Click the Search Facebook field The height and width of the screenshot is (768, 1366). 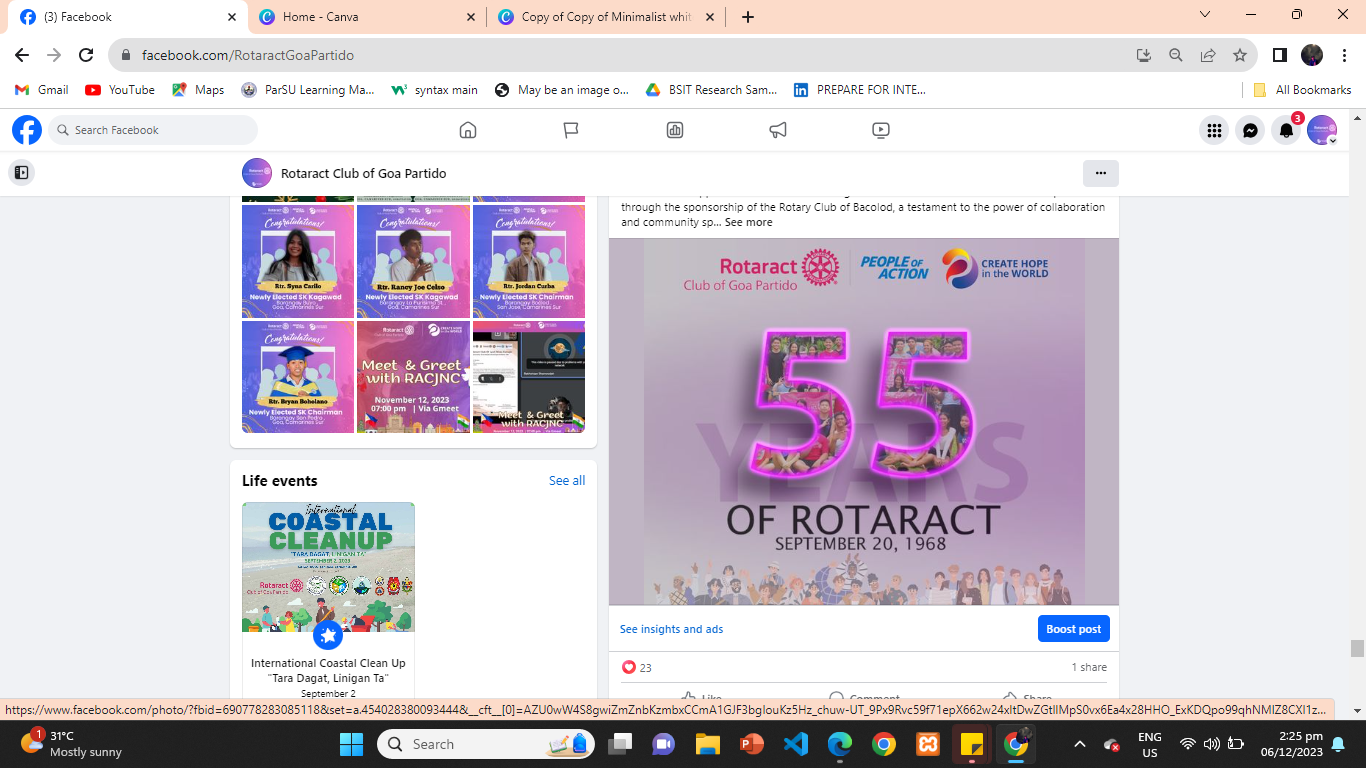(x=153, y=130)
